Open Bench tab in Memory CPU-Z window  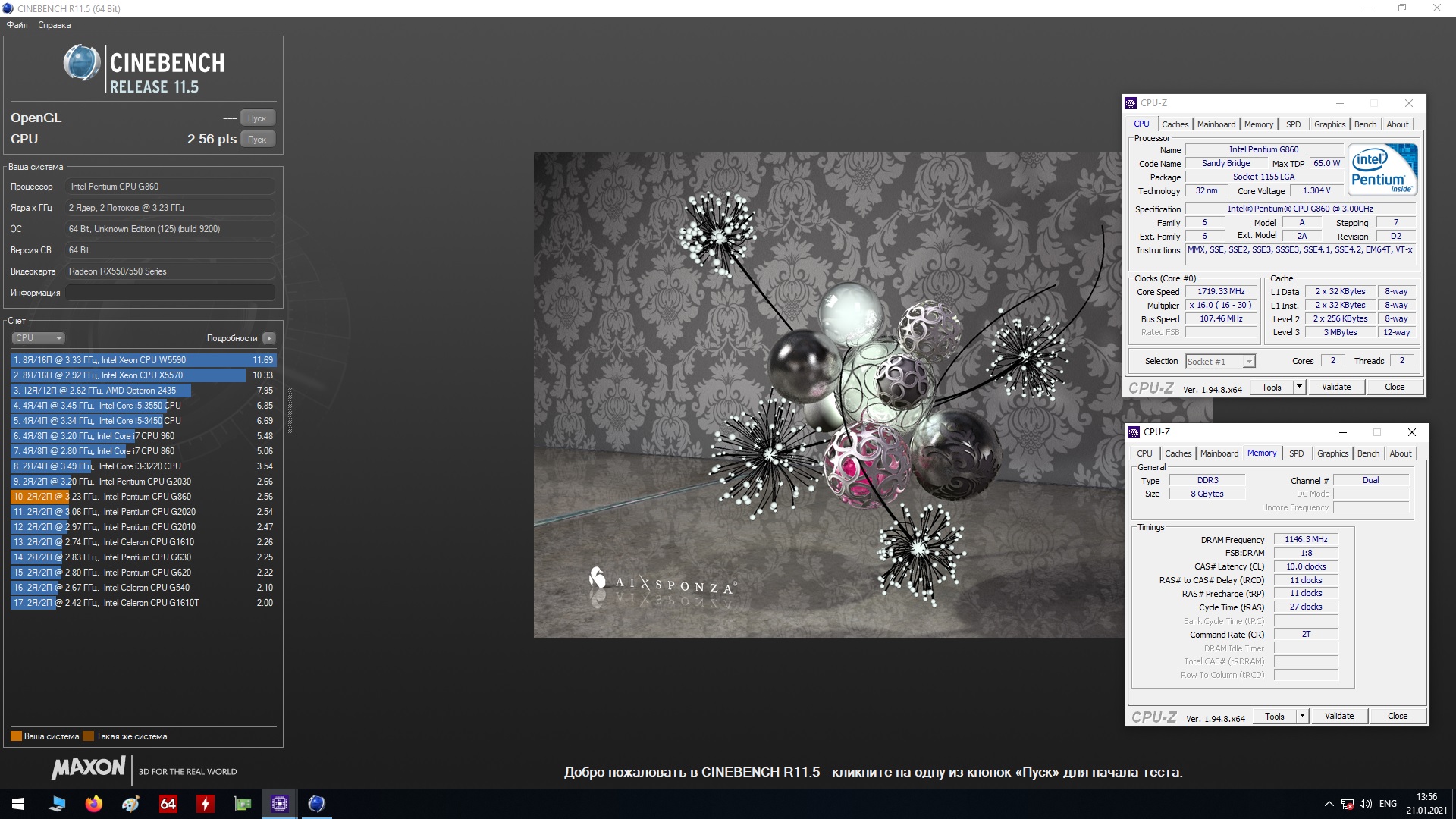click(x=1369, y=453)
